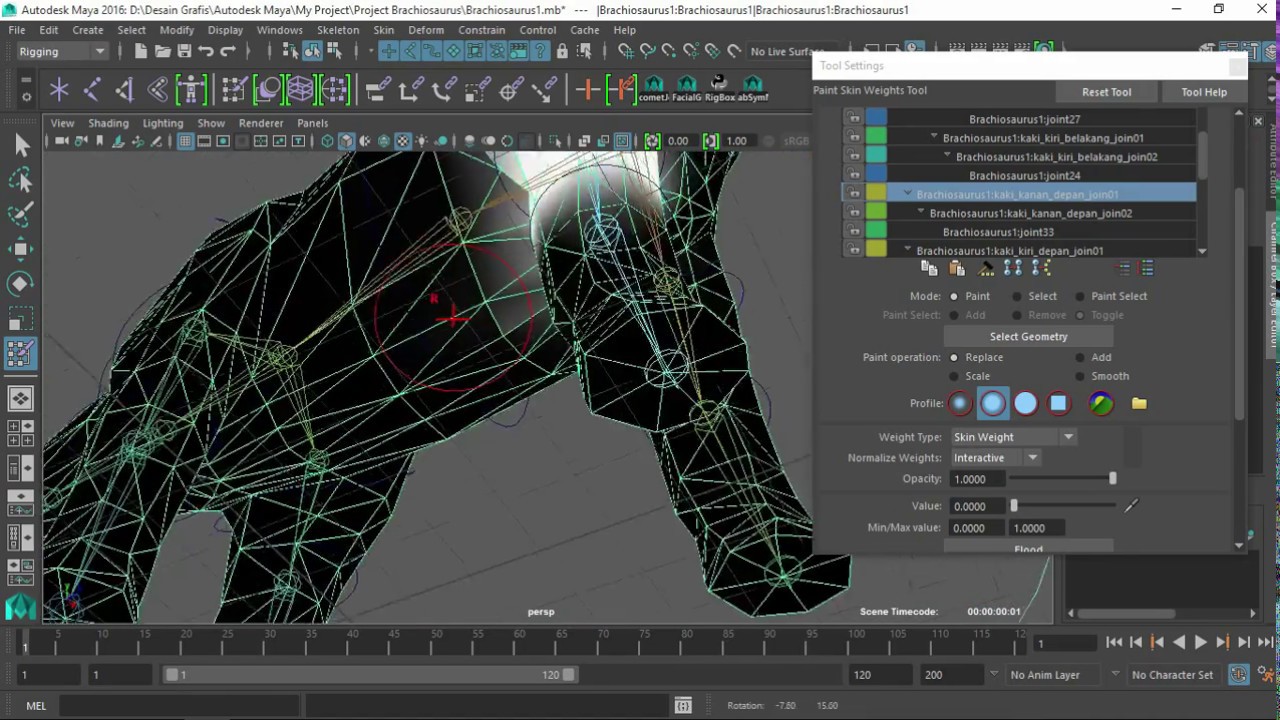The height and width of the screenshot is (720, 1280).
Task: Choose the Paint Selection tool in toolbox
Action: (x=21, y=215)
